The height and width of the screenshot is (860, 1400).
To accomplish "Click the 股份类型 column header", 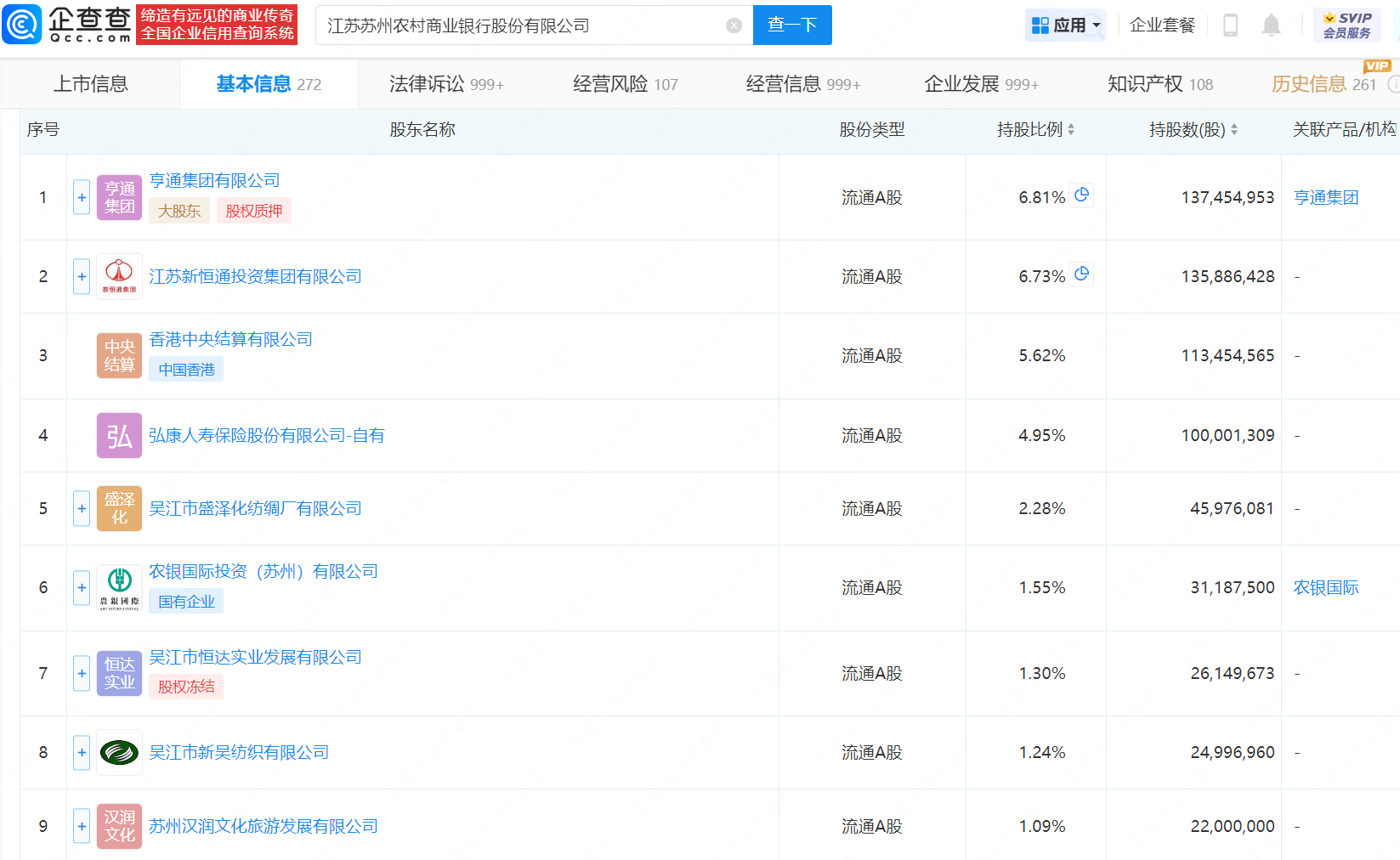I will pos(872,130).
